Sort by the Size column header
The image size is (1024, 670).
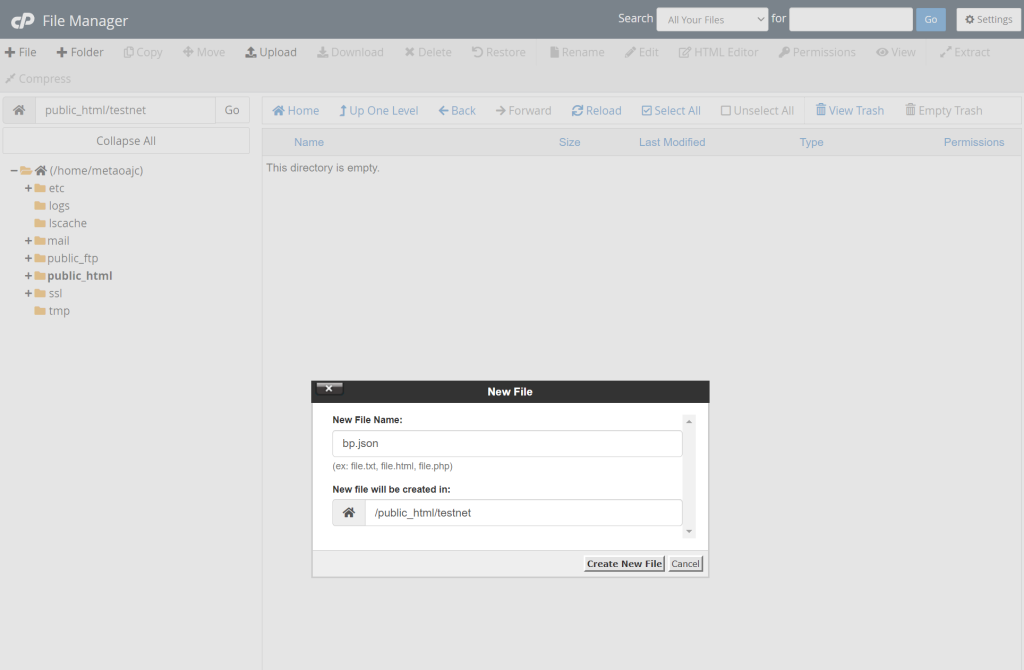pyautogui.click(x=569, y=142)
